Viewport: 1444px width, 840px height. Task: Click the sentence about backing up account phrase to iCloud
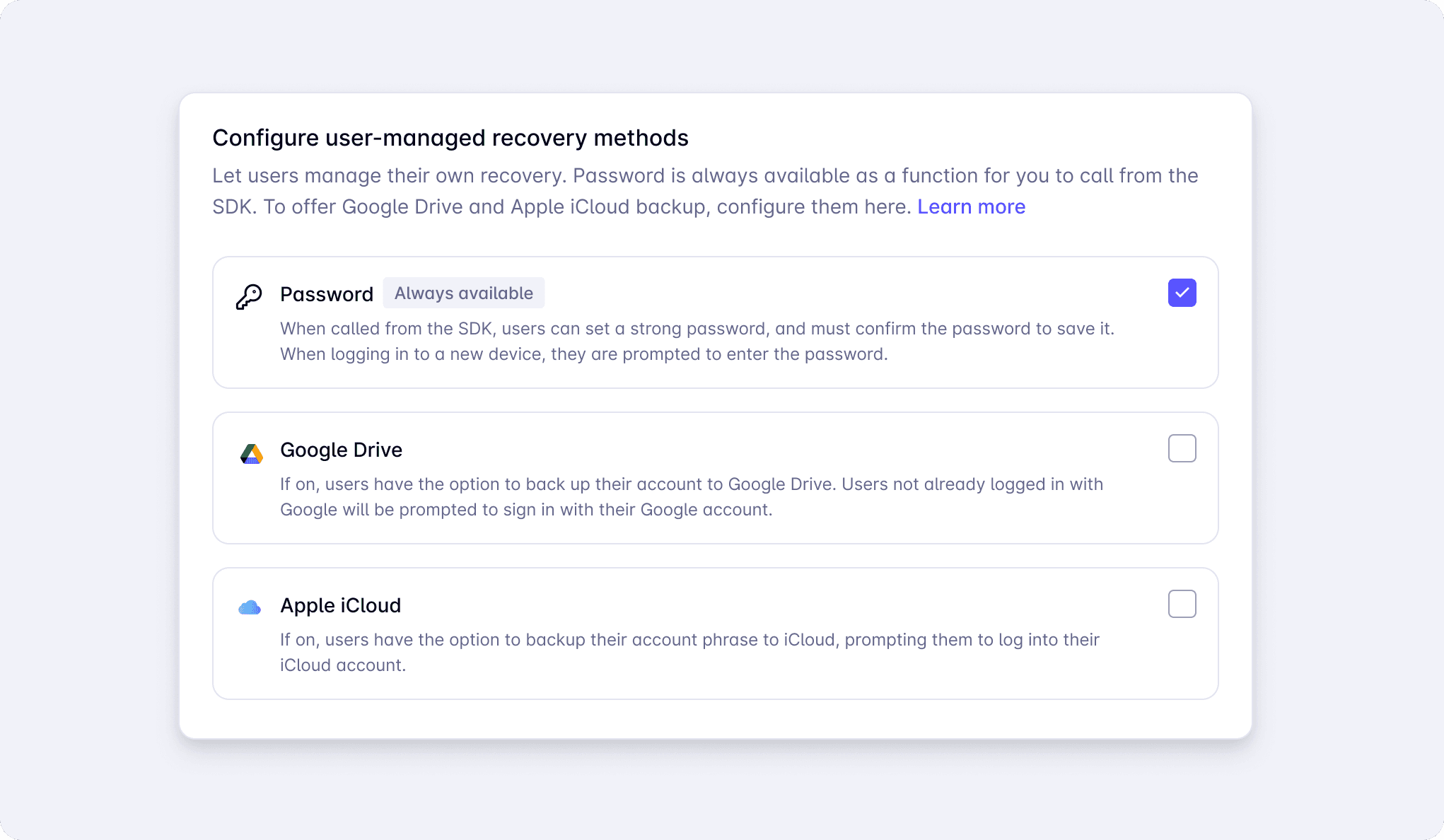click(689, 640)
